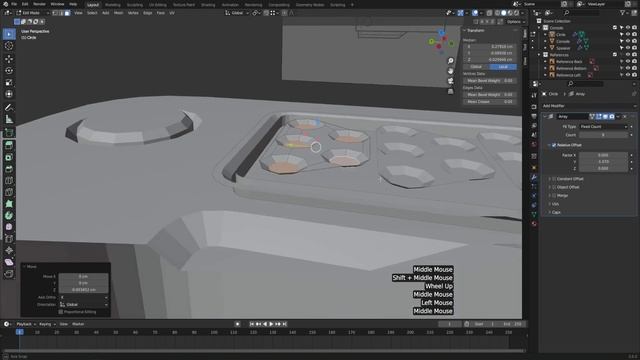Open the Orientation Global dropdown in Move panel
The height and width of the screenshot is (360, 640).
click(x=83, y=305)
